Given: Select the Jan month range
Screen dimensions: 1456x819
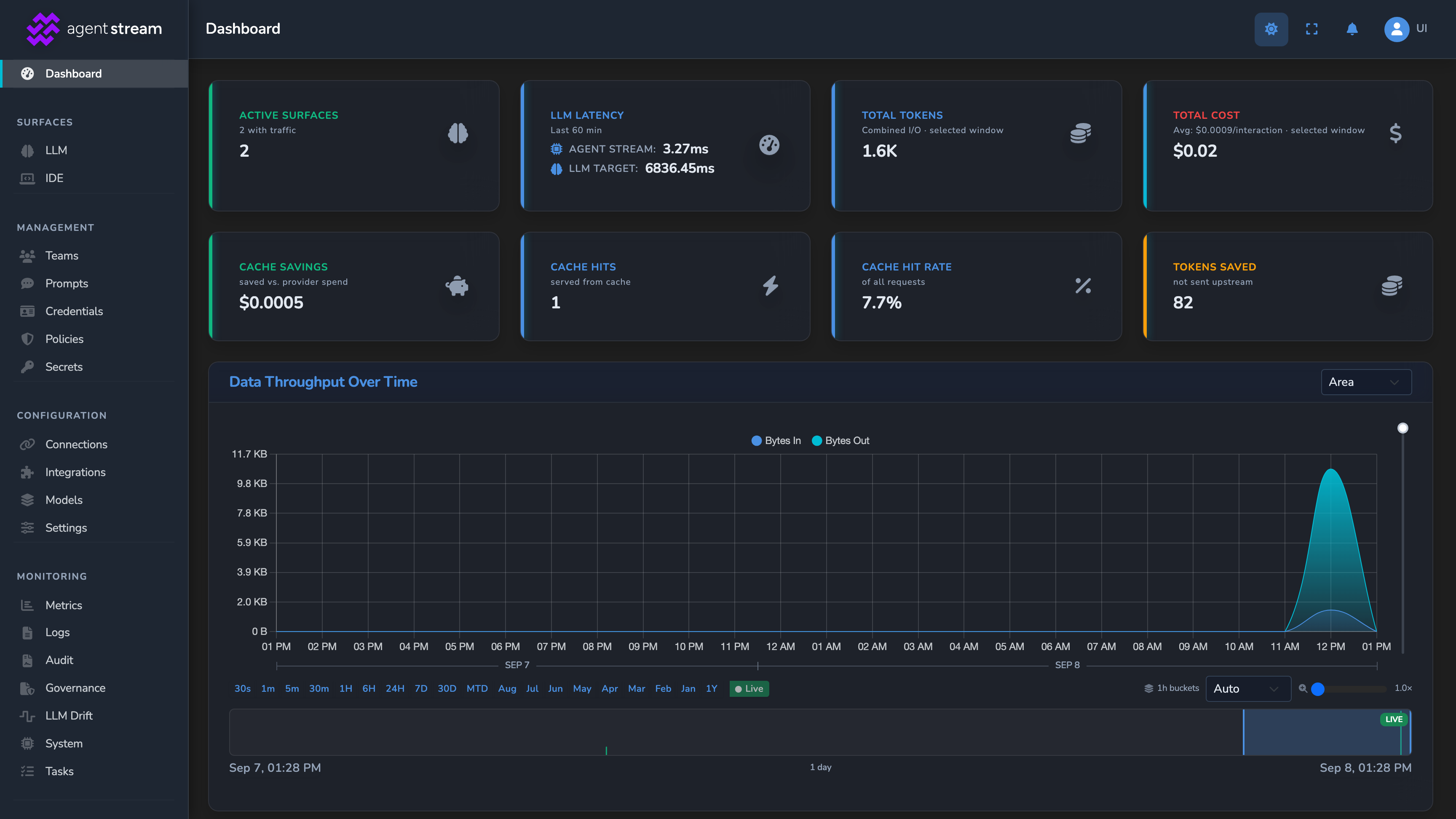Looking at the screenshot, I should pos(688,688).
